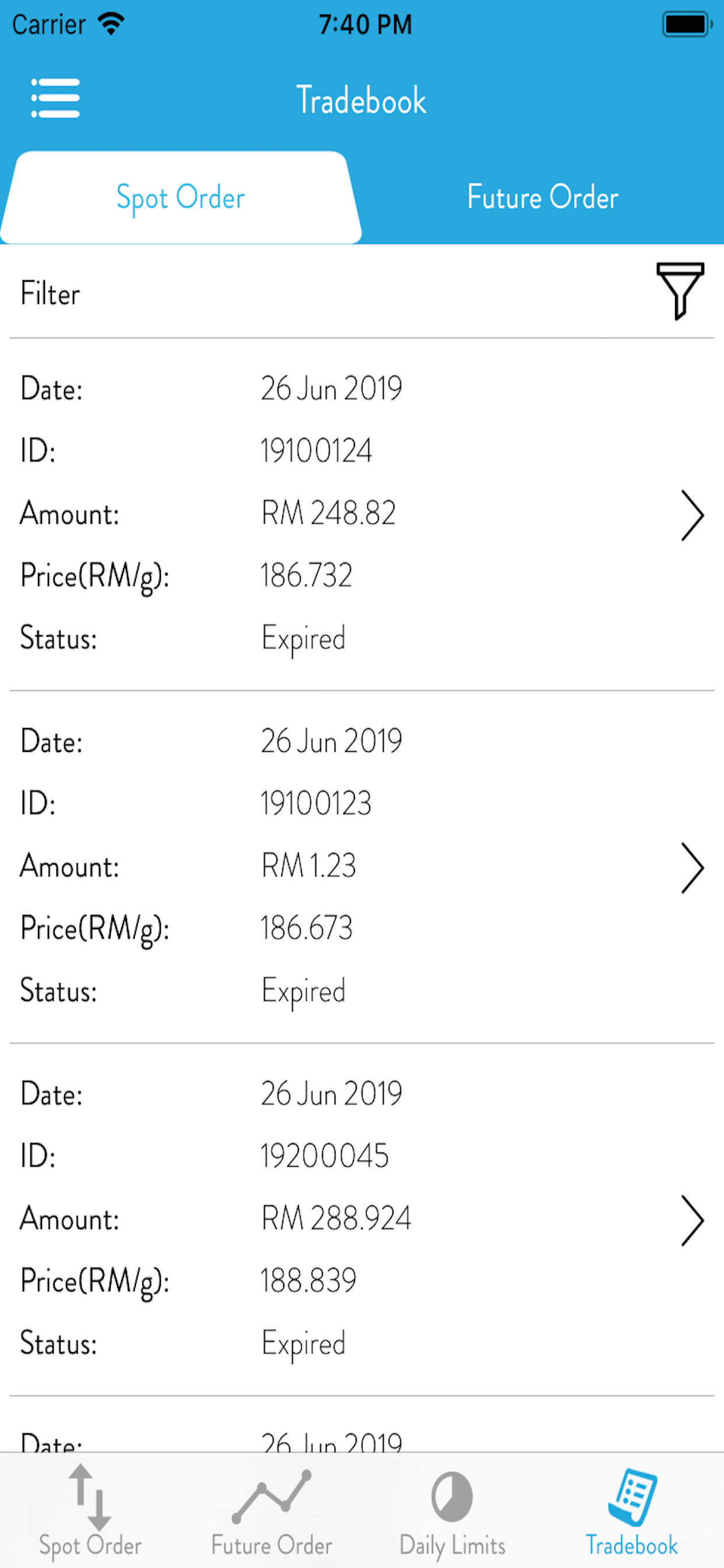Switch to the Future Order top tab
This screenshot has height=1568, width=724.
(x=543, y=197)
